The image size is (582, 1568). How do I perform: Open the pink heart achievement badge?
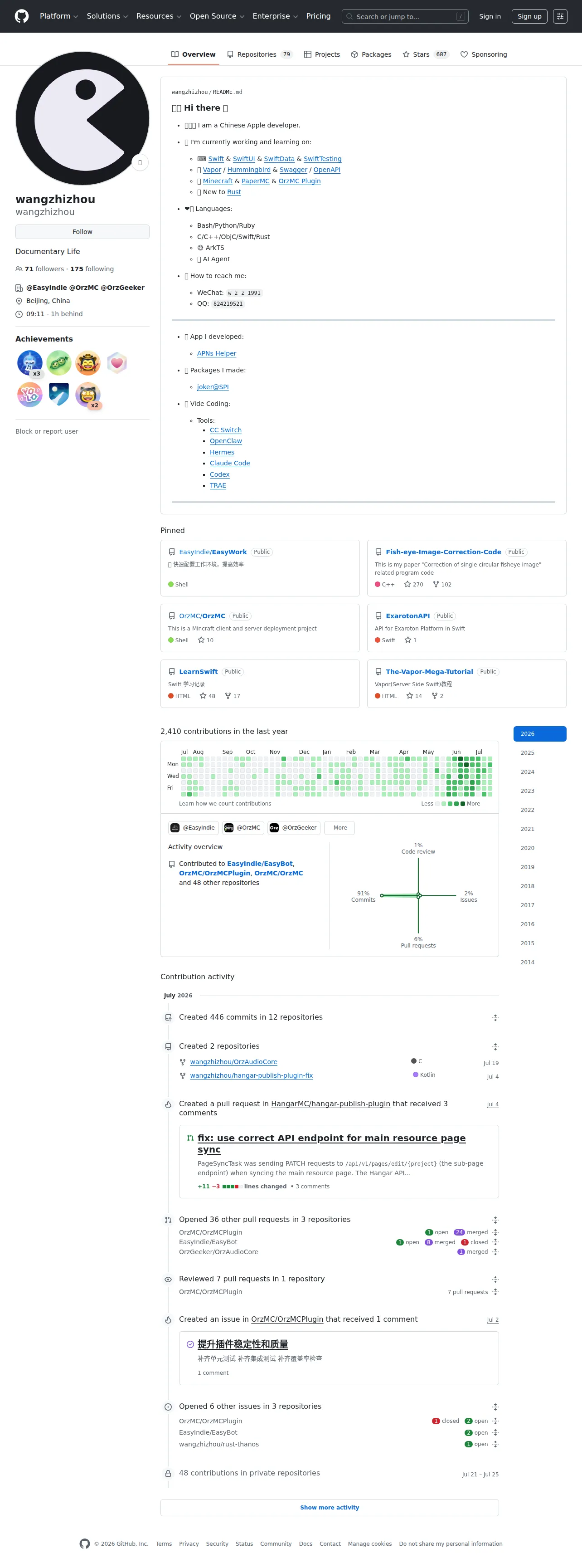[117, 363]
